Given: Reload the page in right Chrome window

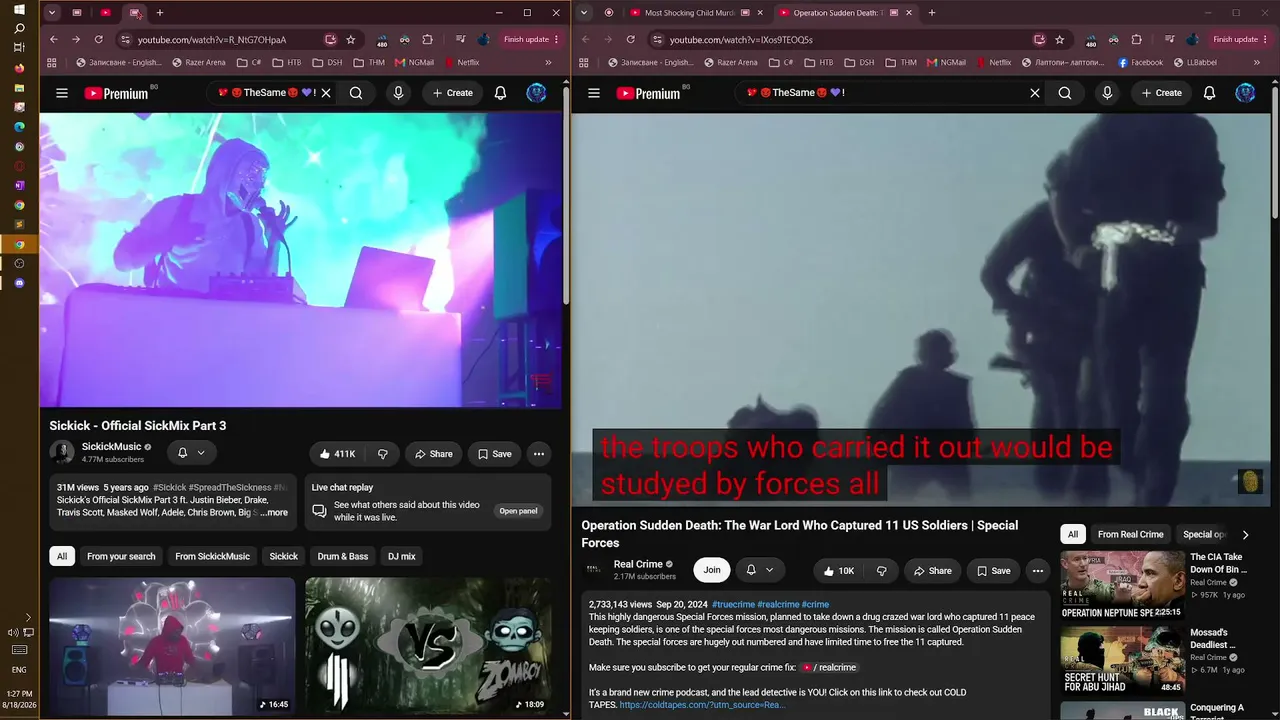Looking at the screenshot, I should (x=630, y=40).
